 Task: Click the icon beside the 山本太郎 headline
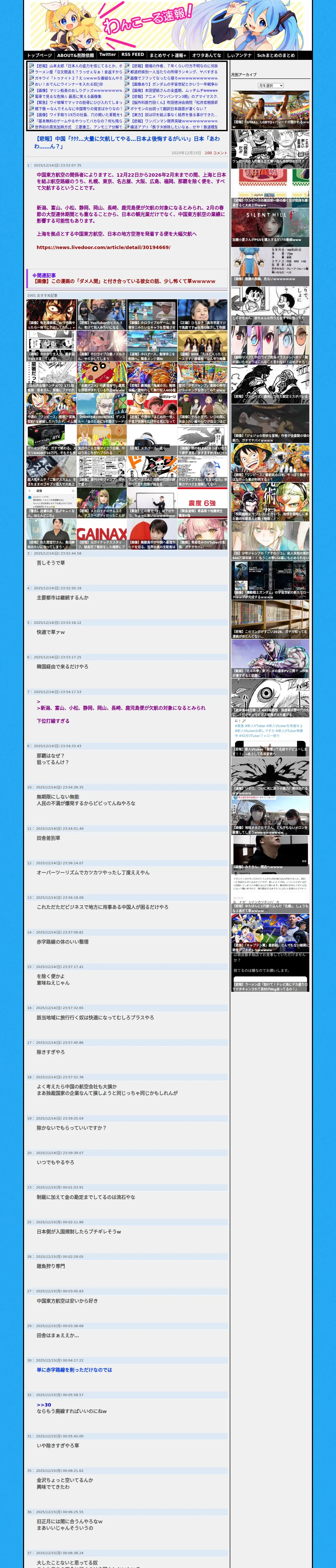(x=32, y=66)
